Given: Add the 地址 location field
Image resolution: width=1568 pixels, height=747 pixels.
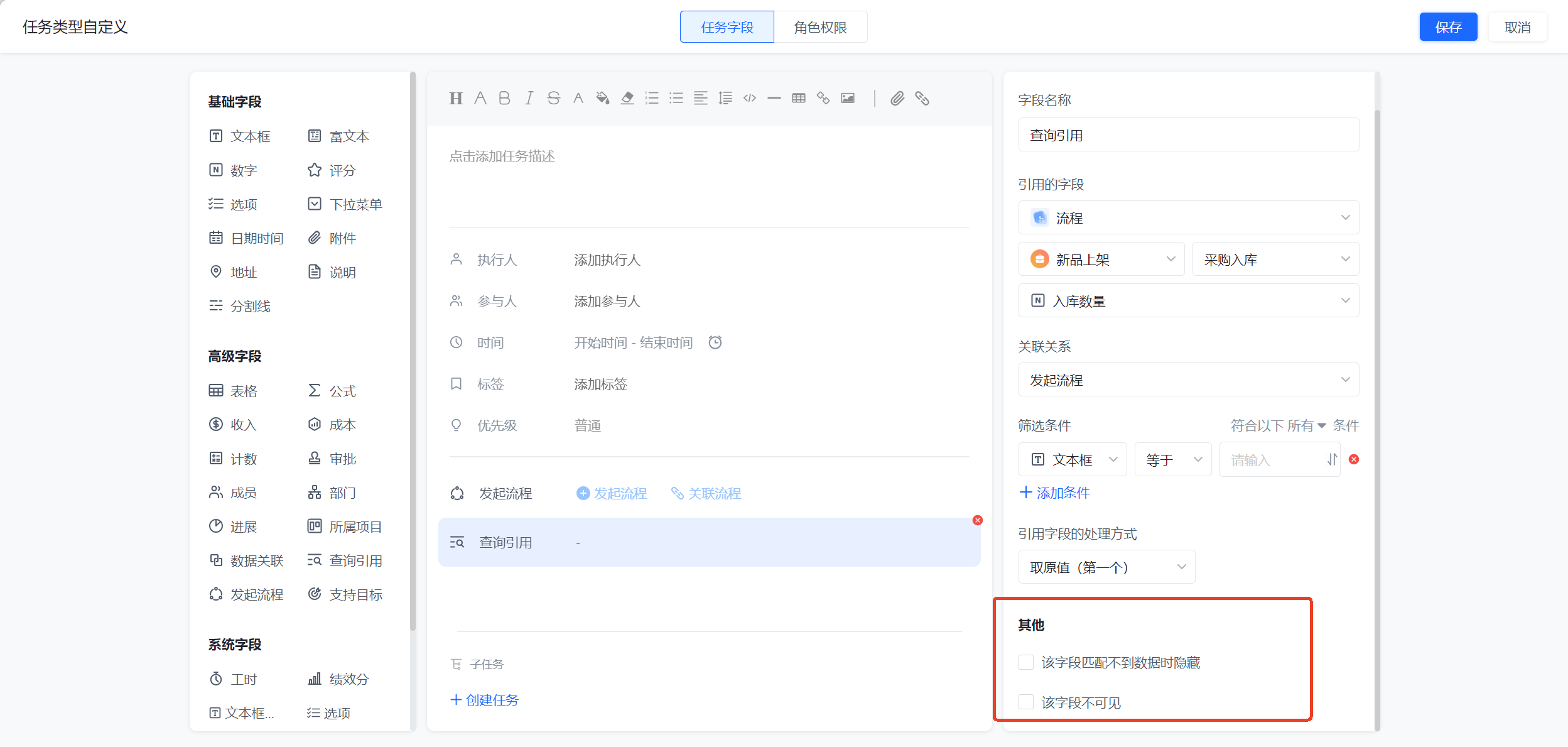Looking at the screenshot, I should (x=233, y=272).
